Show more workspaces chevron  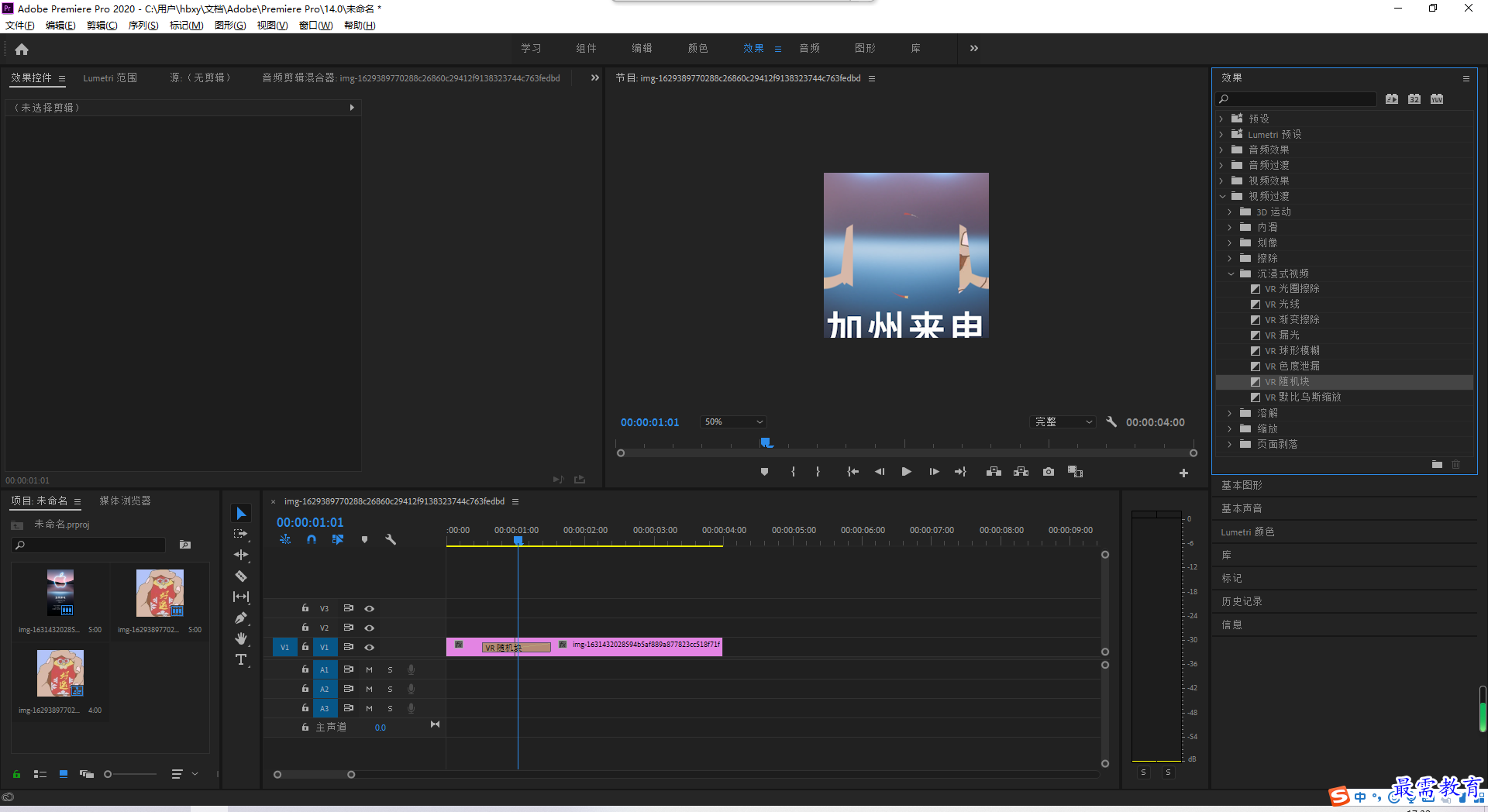tap(974, 48)
